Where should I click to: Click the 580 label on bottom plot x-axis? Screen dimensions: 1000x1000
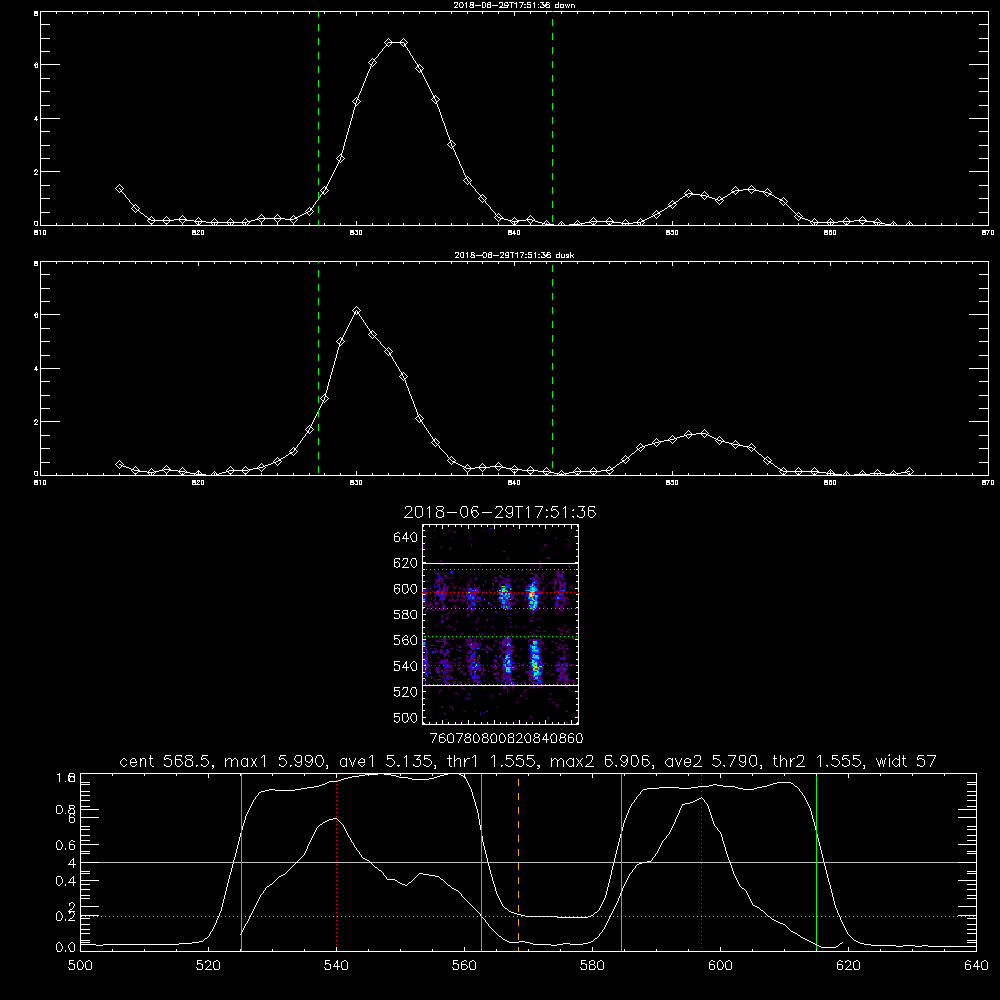tap(592, 966)
